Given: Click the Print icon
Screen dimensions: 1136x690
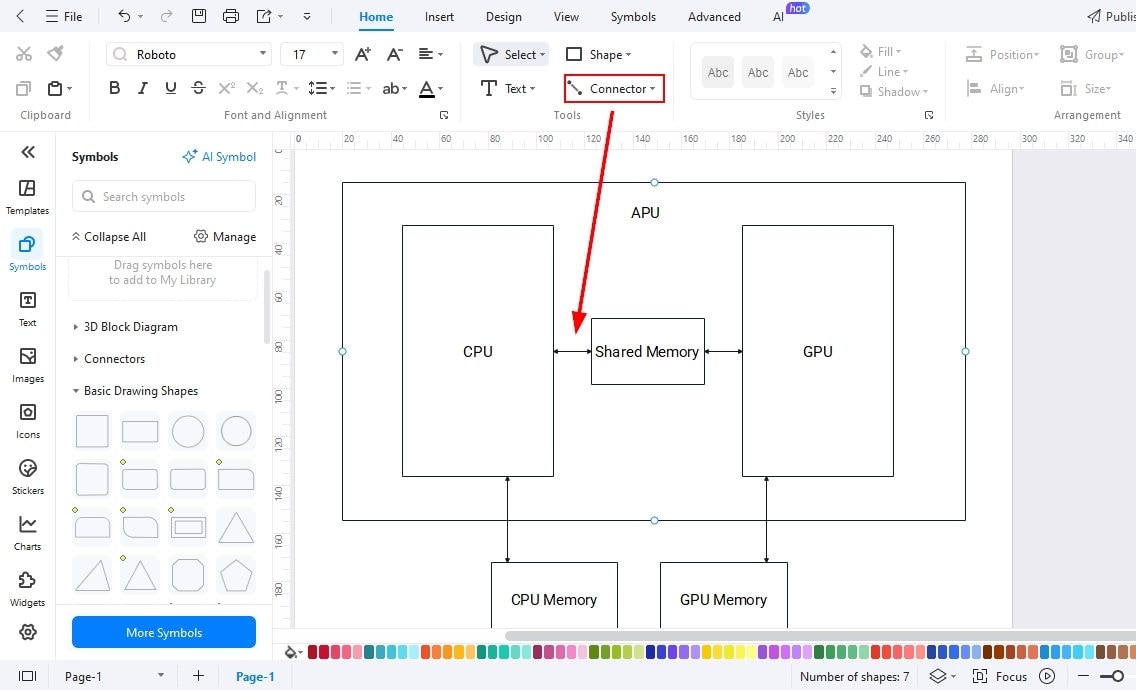Looking at the screenshot, I should point(230,16).
